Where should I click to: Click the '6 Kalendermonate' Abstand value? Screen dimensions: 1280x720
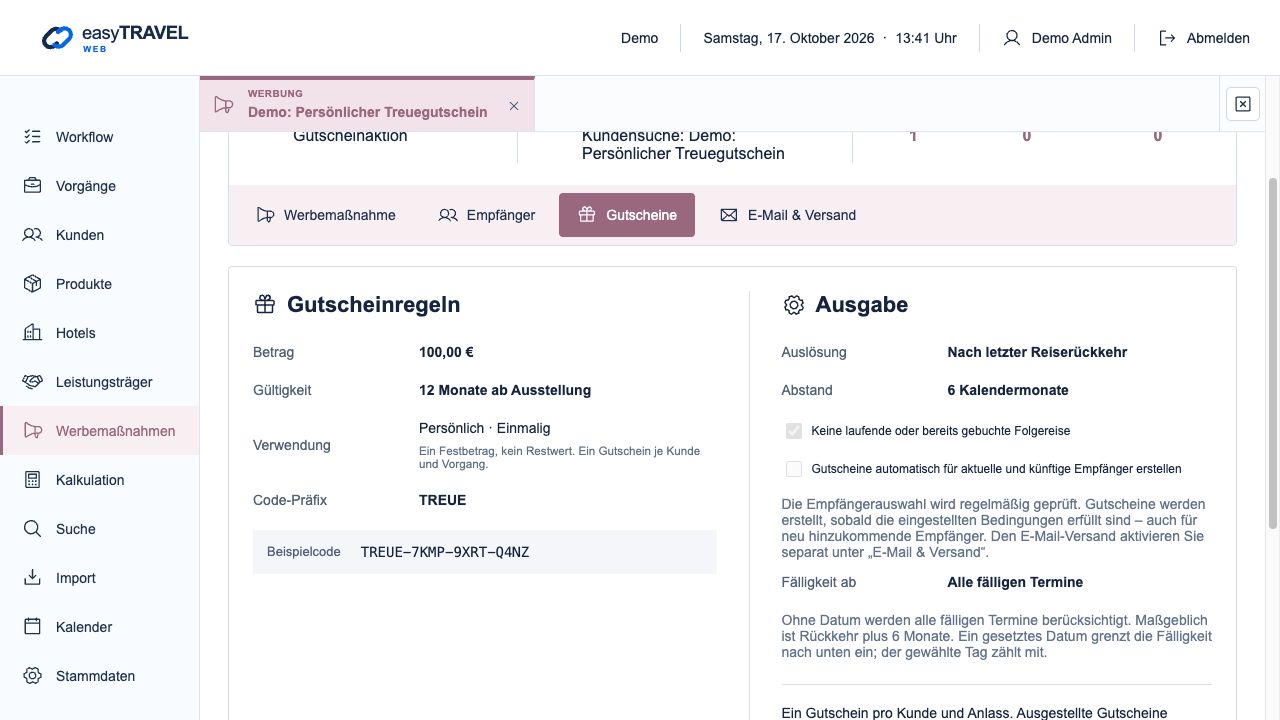tap(1008, 390)
